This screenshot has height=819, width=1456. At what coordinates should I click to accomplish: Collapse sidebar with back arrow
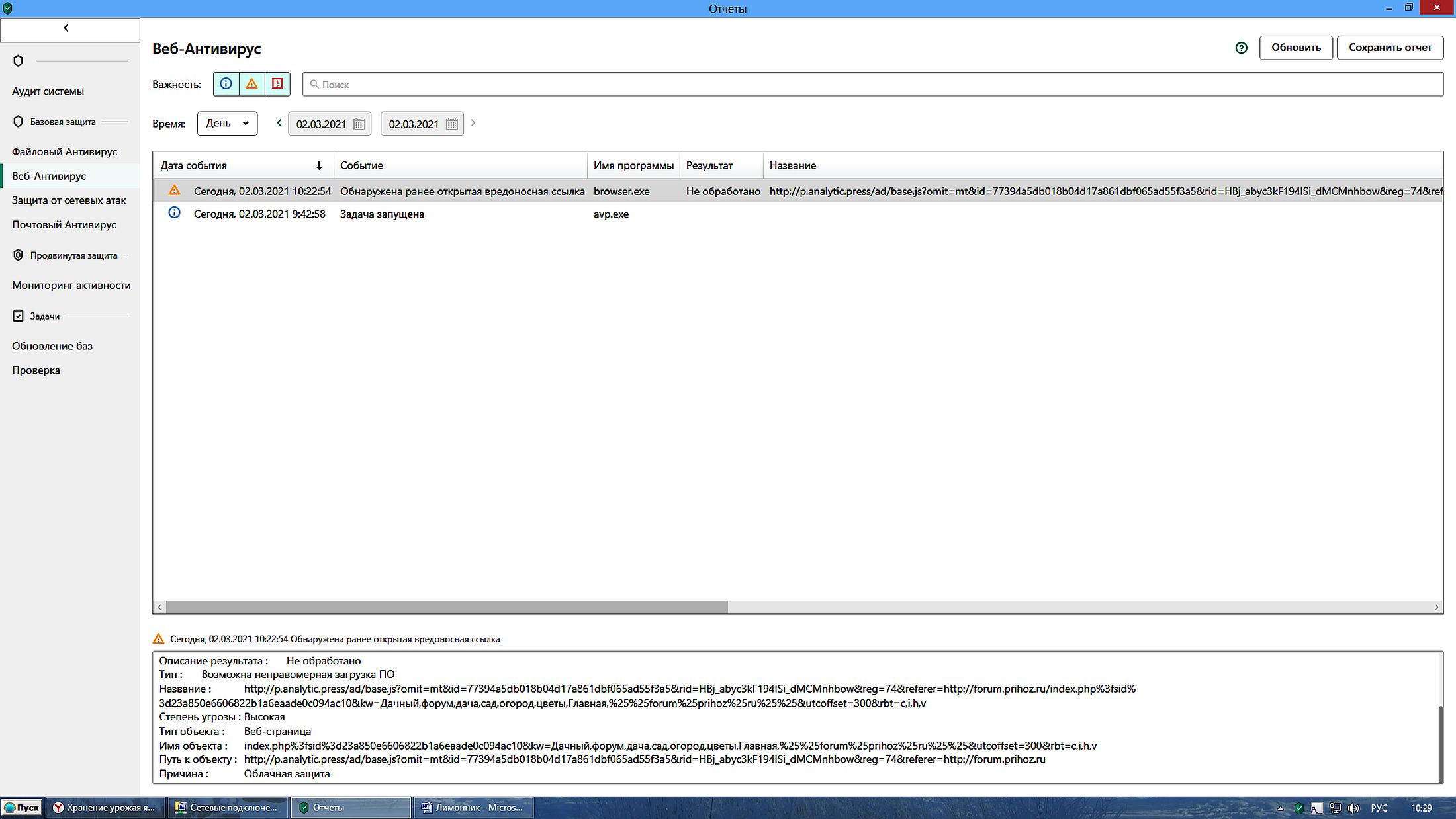point(66,28)
